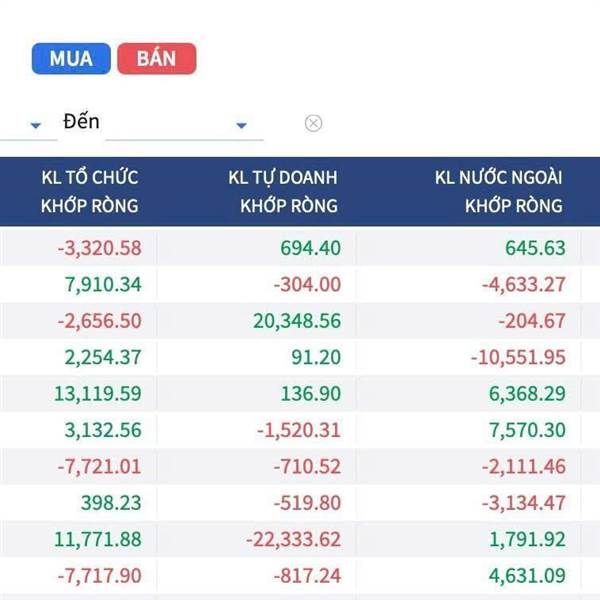Select the cell showing -22,333.62
The image size is (600, 600).
coord(293,540)
